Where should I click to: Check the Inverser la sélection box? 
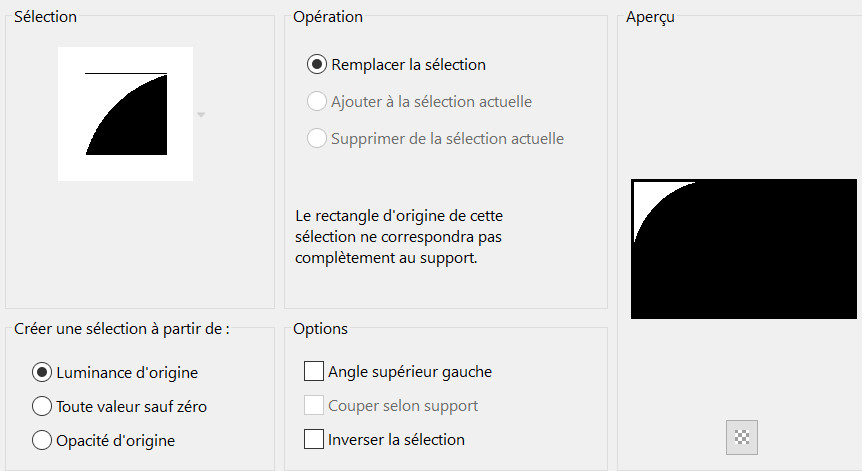[x=314, y=439]
